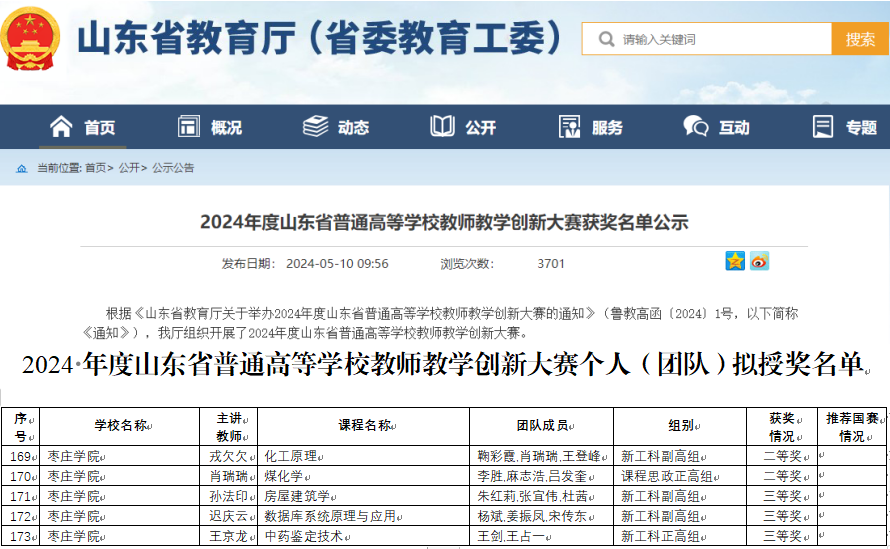This screenshot has width=890, height=549.
Task: Click the national emblem logo
Action: [33, 39]
